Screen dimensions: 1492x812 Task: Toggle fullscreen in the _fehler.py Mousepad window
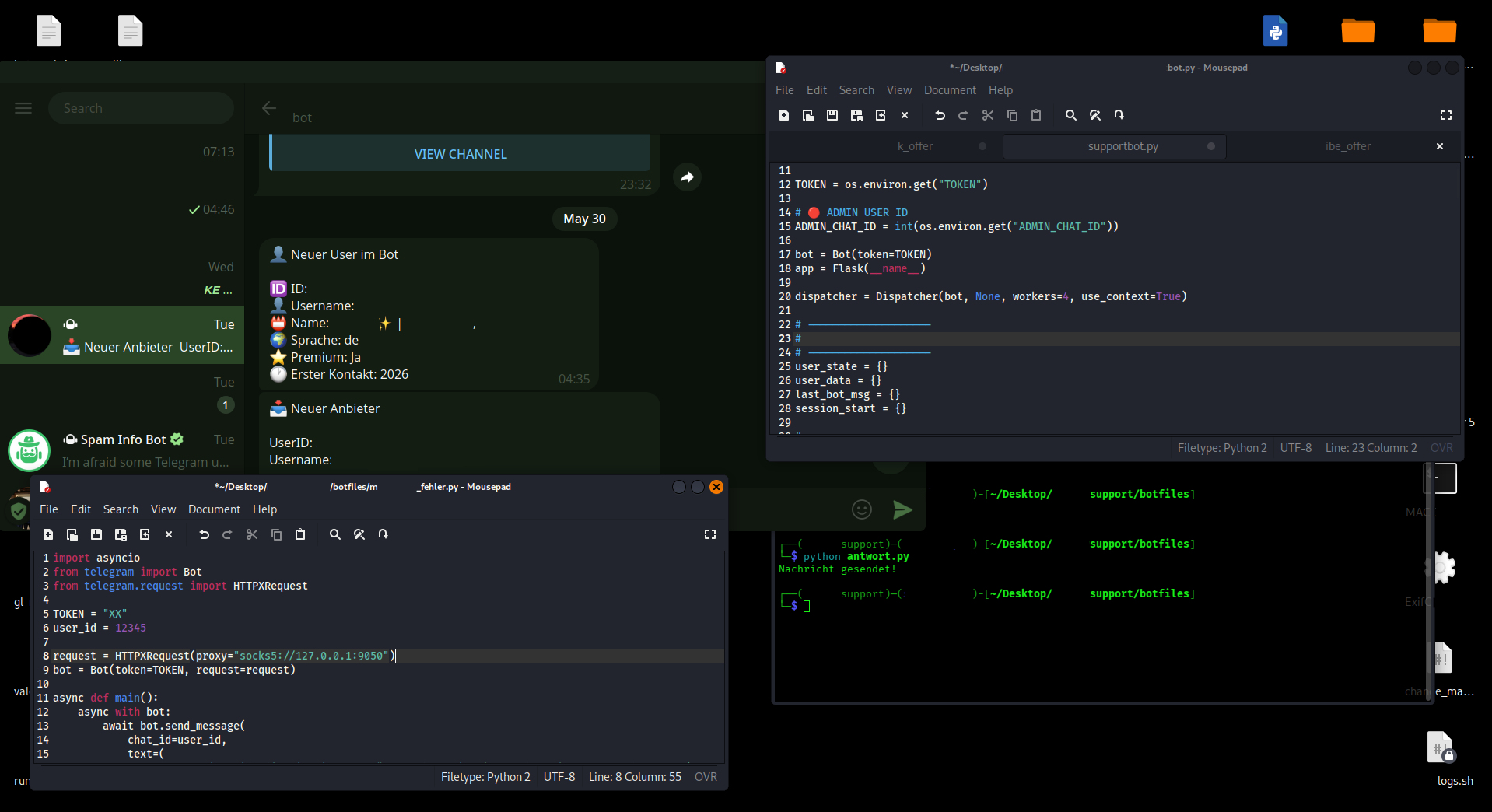(709, 534)
